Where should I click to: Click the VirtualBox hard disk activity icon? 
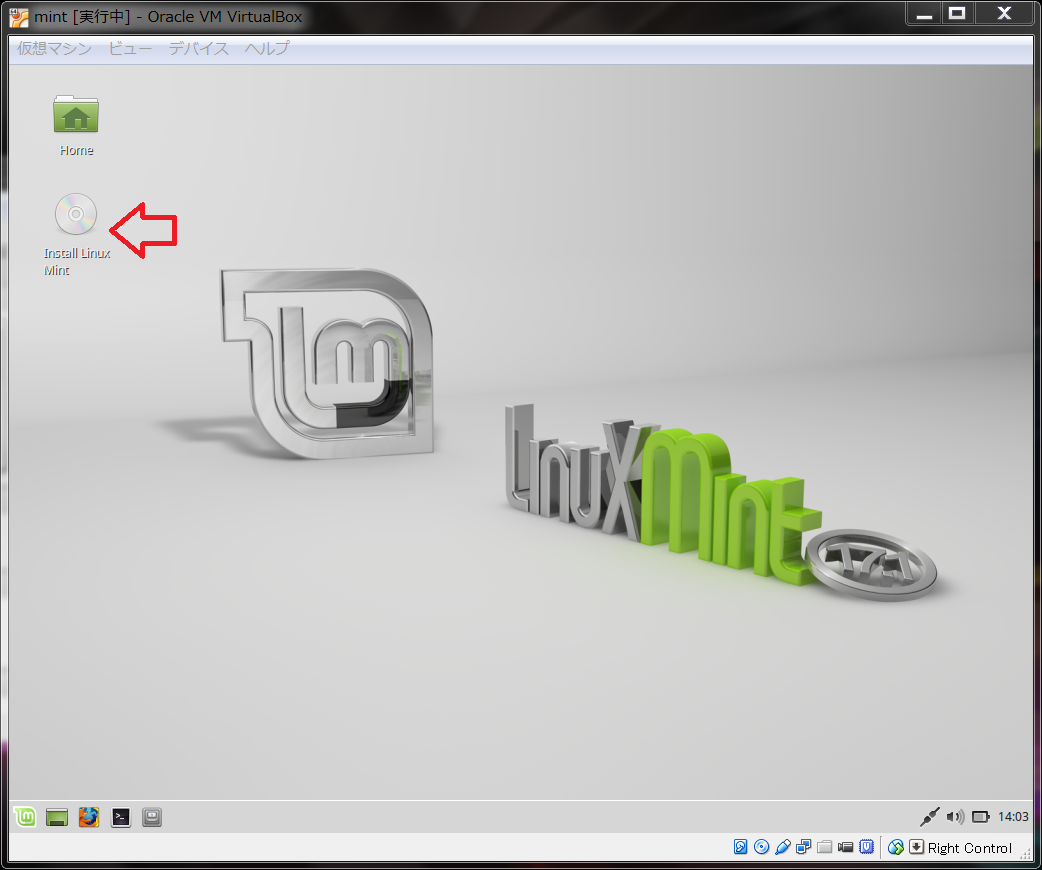click(x=741, y=848)
